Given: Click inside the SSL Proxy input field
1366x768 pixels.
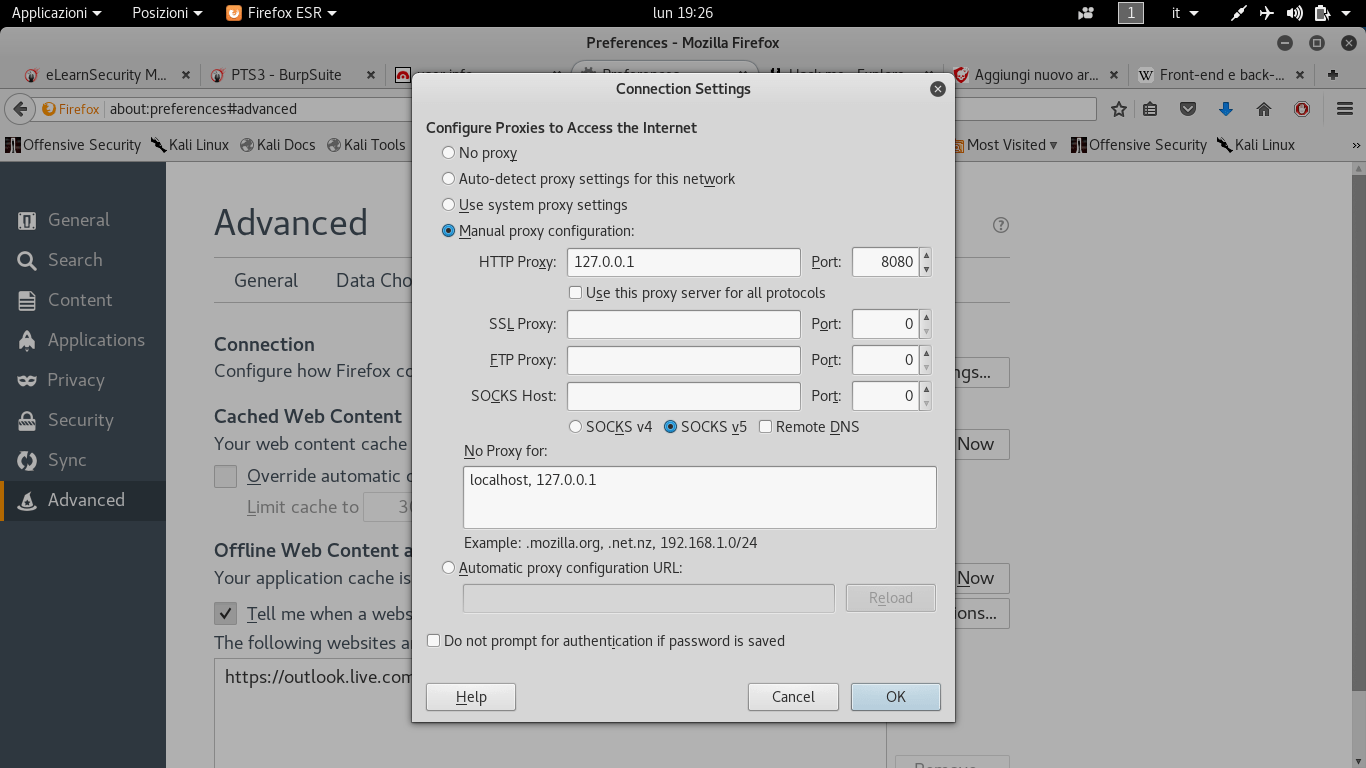Looking at the screenshot, I should pyautogui.click(x=683, y=324).
